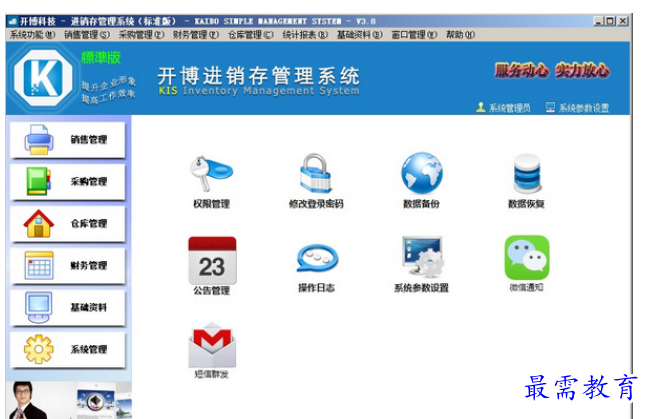The width and height of the screenshot is (646, 419).
Task: Open the 统计报表 menu
Action: coord(305,35)
